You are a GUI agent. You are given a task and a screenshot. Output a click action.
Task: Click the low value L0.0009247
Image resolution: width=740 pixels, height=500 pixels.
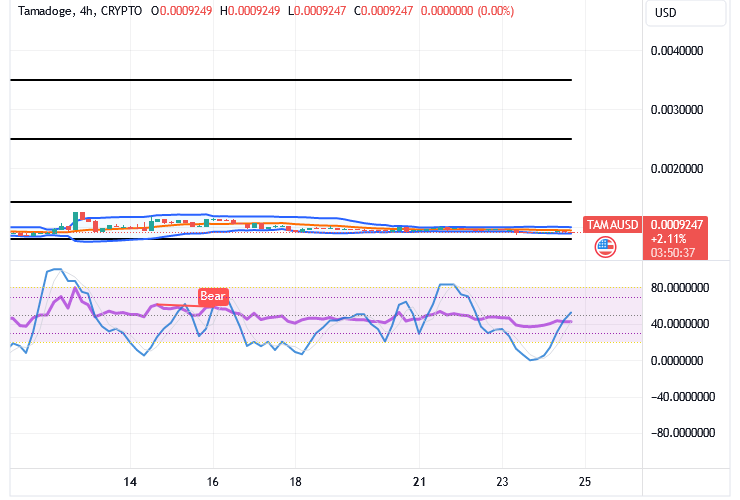click(317, 11)
